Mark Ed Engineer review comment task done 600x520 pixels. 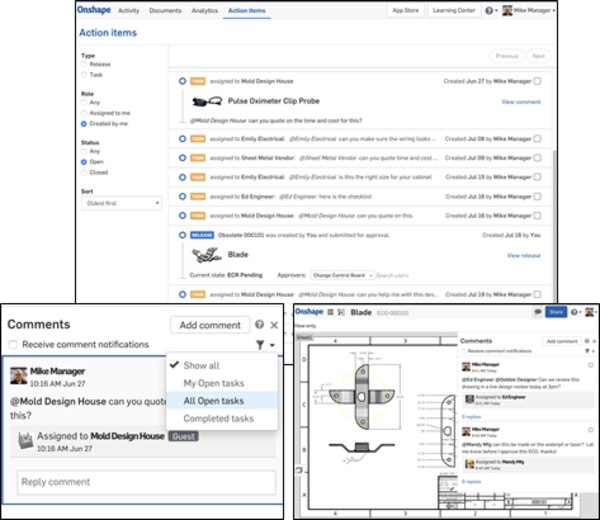click(590, 365)
